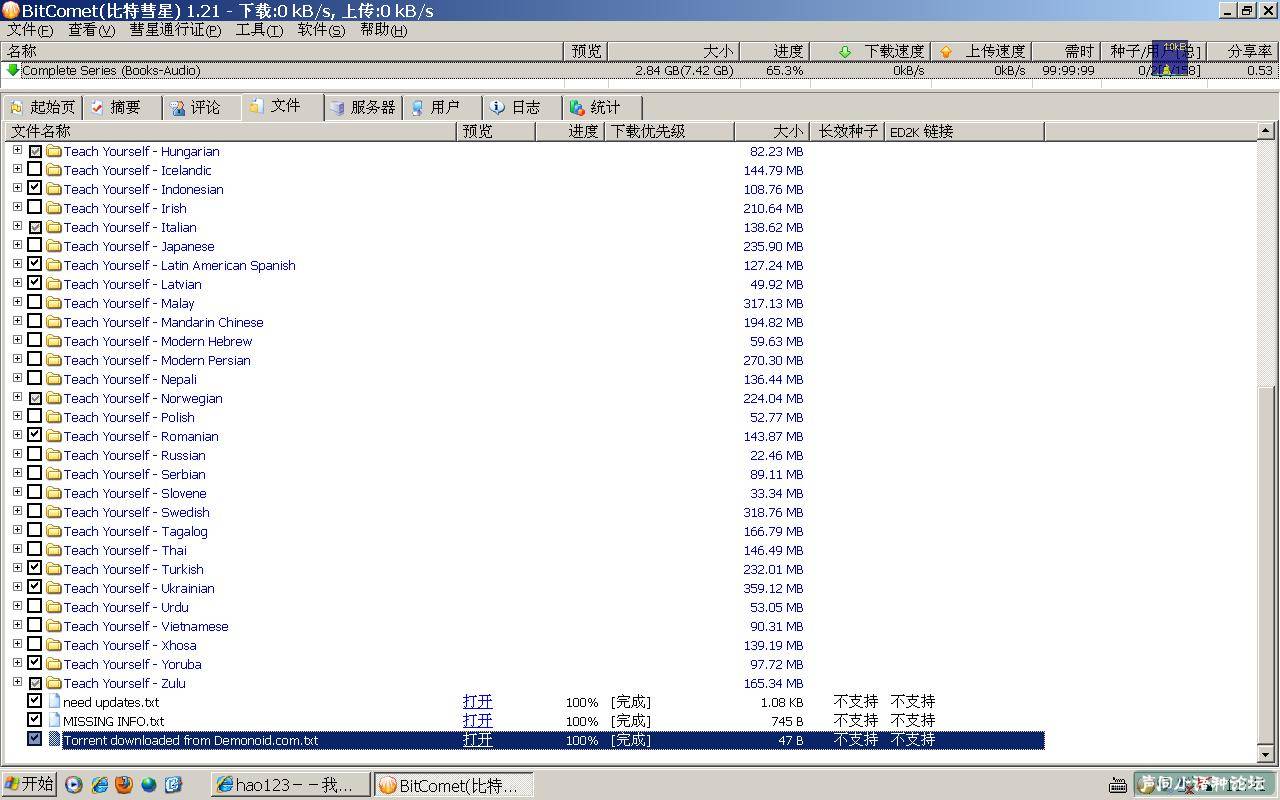Check the Teach Yourself - Icelandic checkbox
The image size is (1280, 800).
[x=35, y=170]
